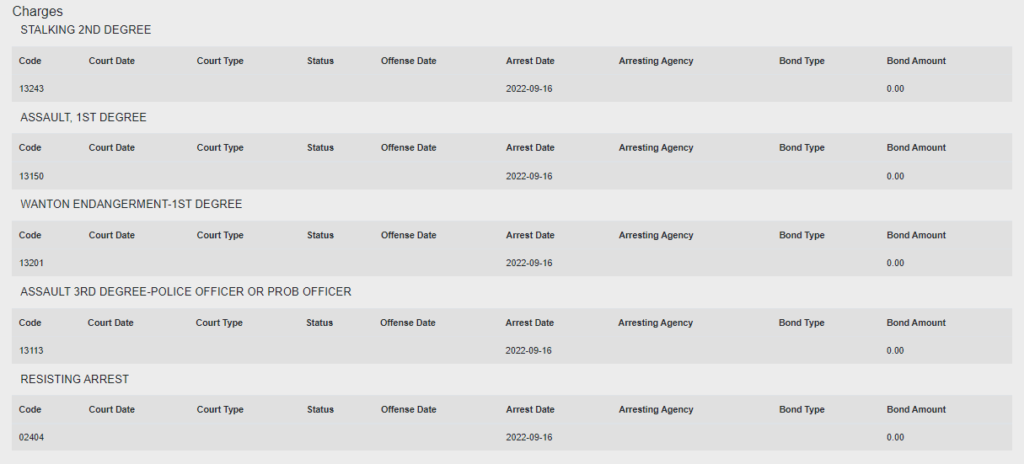Click WANTON ENDANGERMENT-1ST DEGREE charge title
Screen dimensions: 1024x464
pos(131,205)
